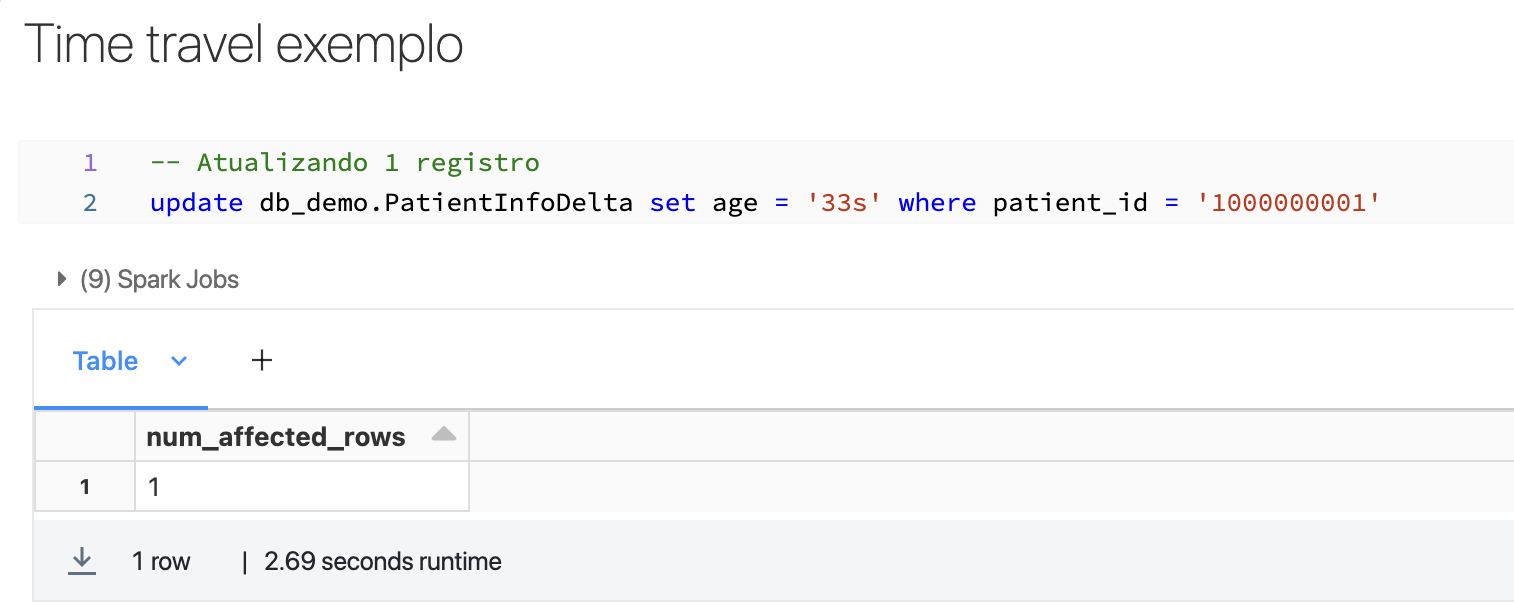Viewport: 1514px width, 602px height.
Task: Sort by num_affected_rows column arrow
Action: pyautogui.click(x=444, y=435)
